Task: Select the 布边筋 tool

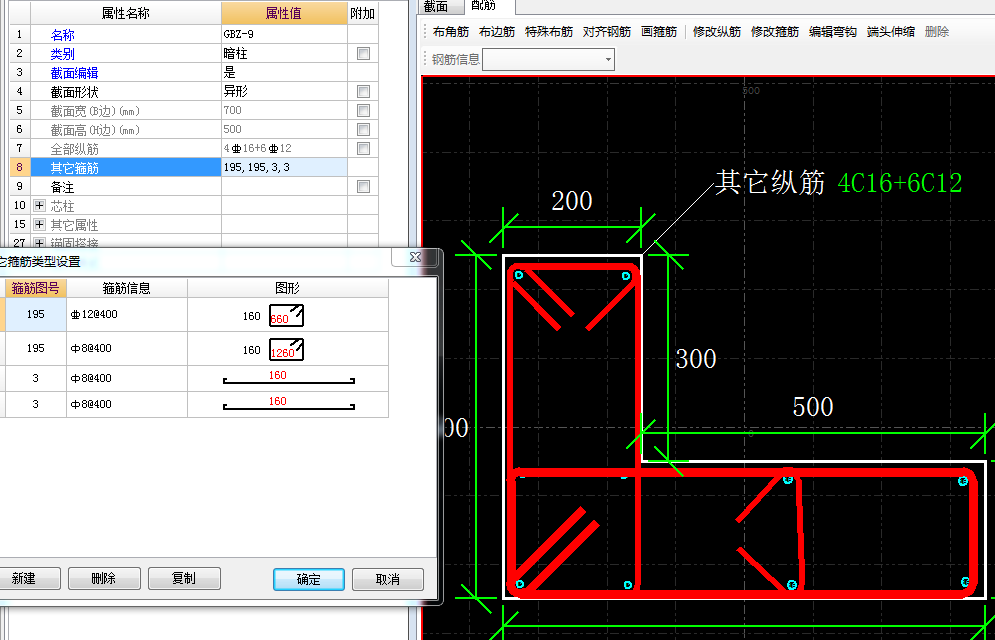Action: click(497, 32)
